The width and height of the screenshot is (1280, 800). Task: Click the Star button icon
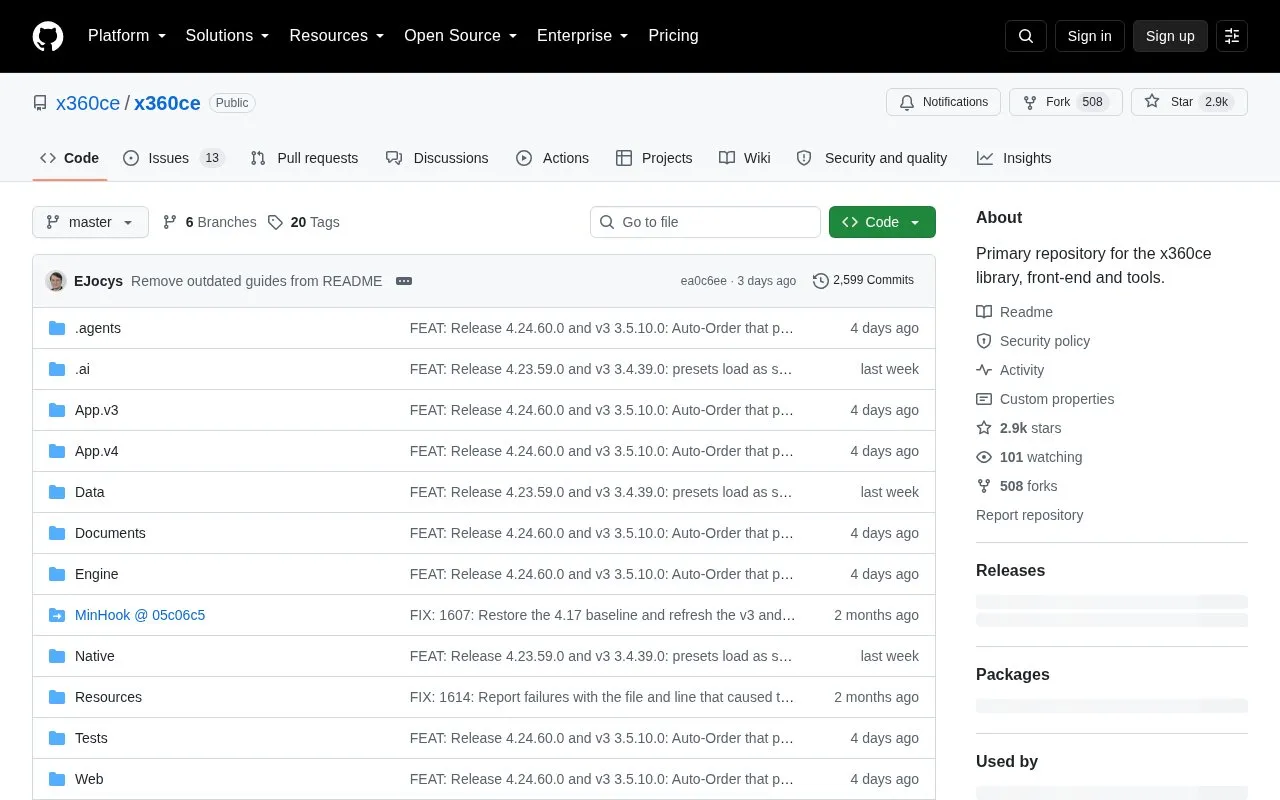pyautogui.click(x=1152, y=102)
